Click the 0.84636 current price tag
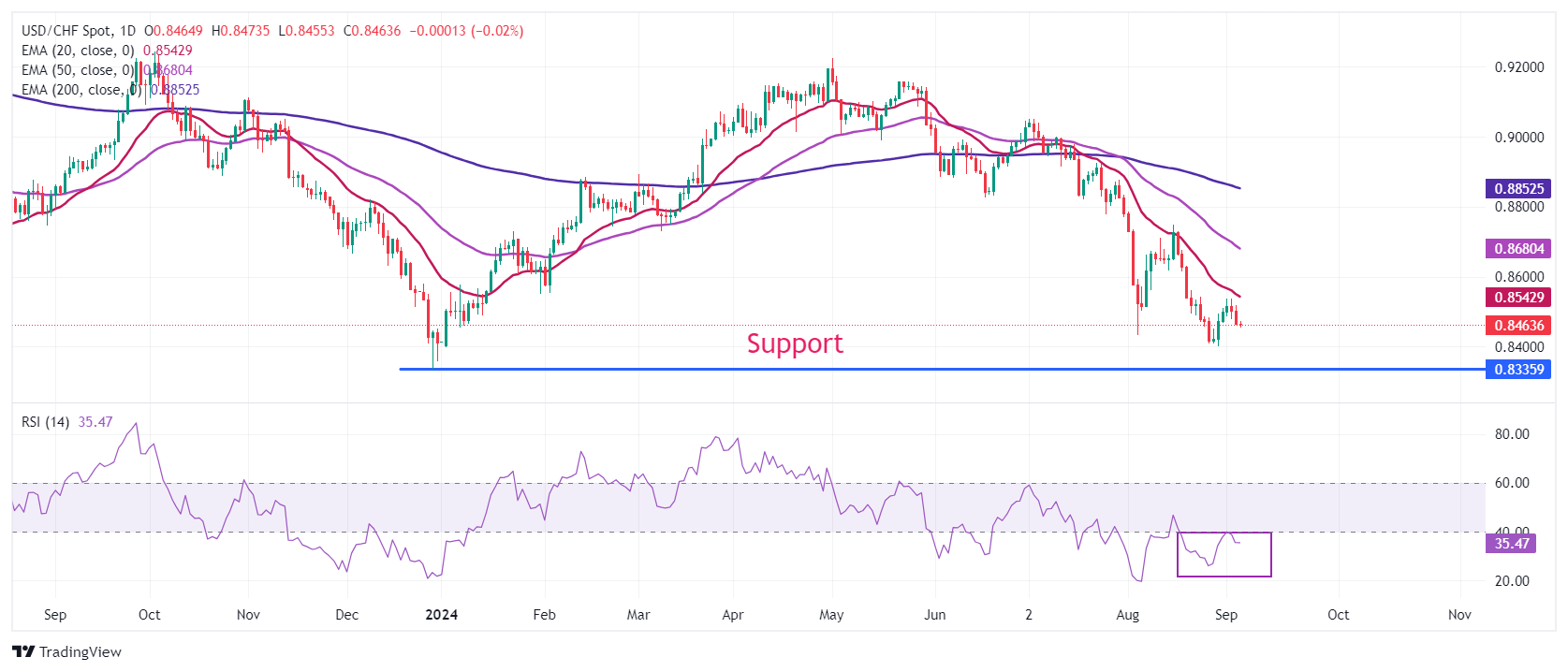This screenshot has height=672, width=1568. point(1518,326)
